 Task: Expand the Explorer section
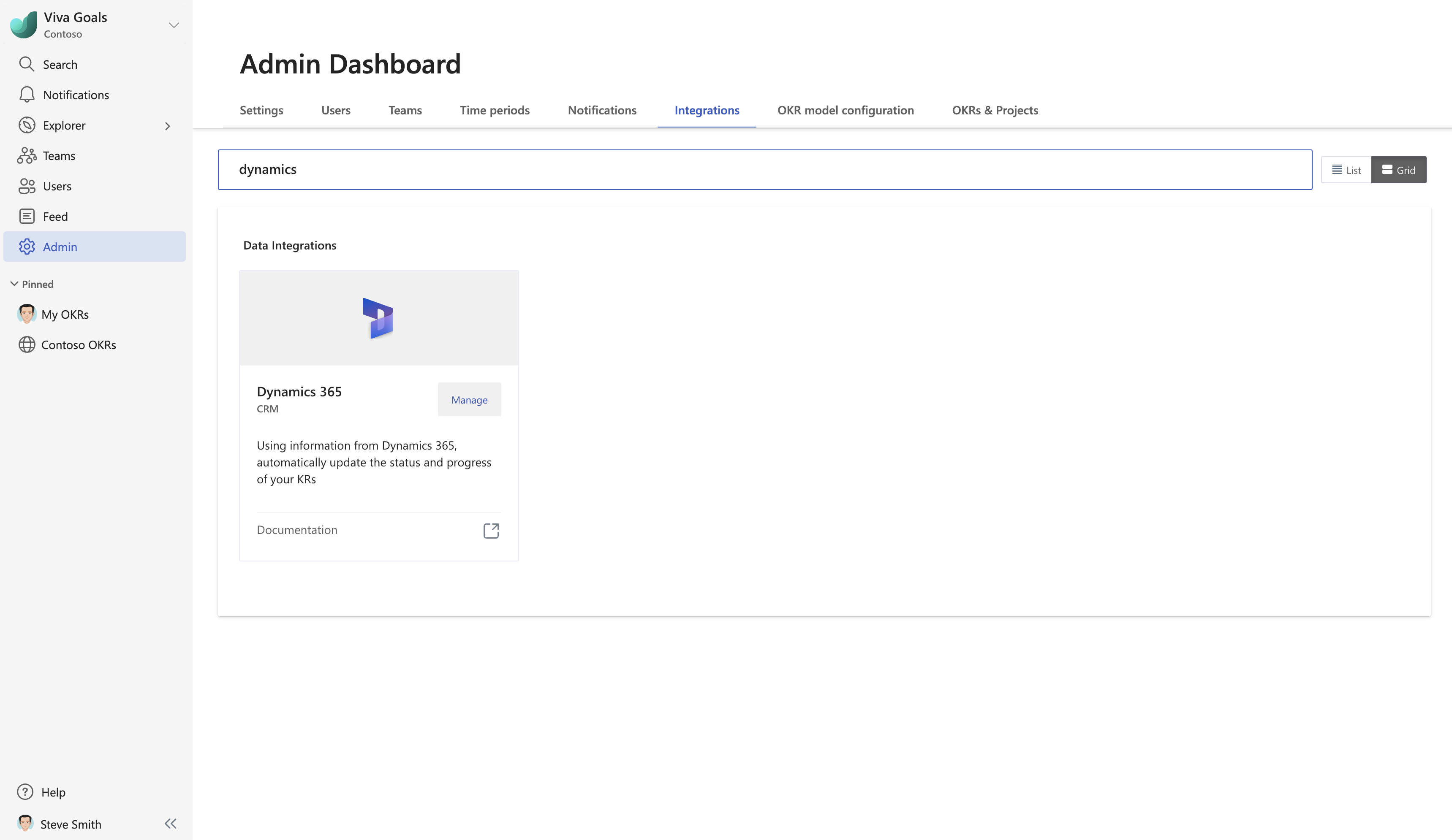click(x=167, y=125)
